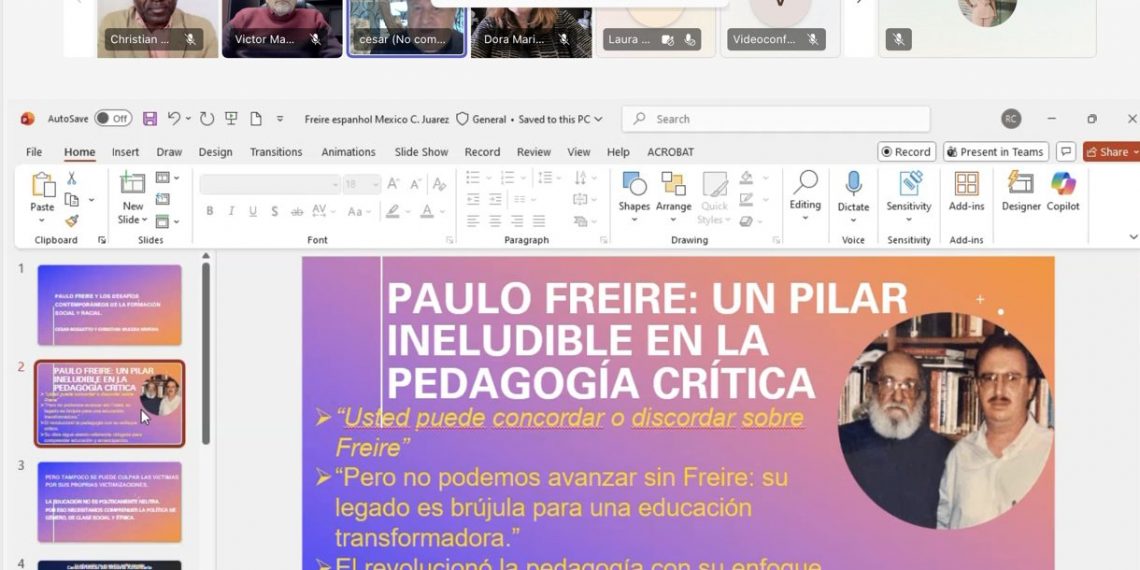1140x570 pixels.
Task: Click the Save icon in title bar
Action: (x=150, y=119)
